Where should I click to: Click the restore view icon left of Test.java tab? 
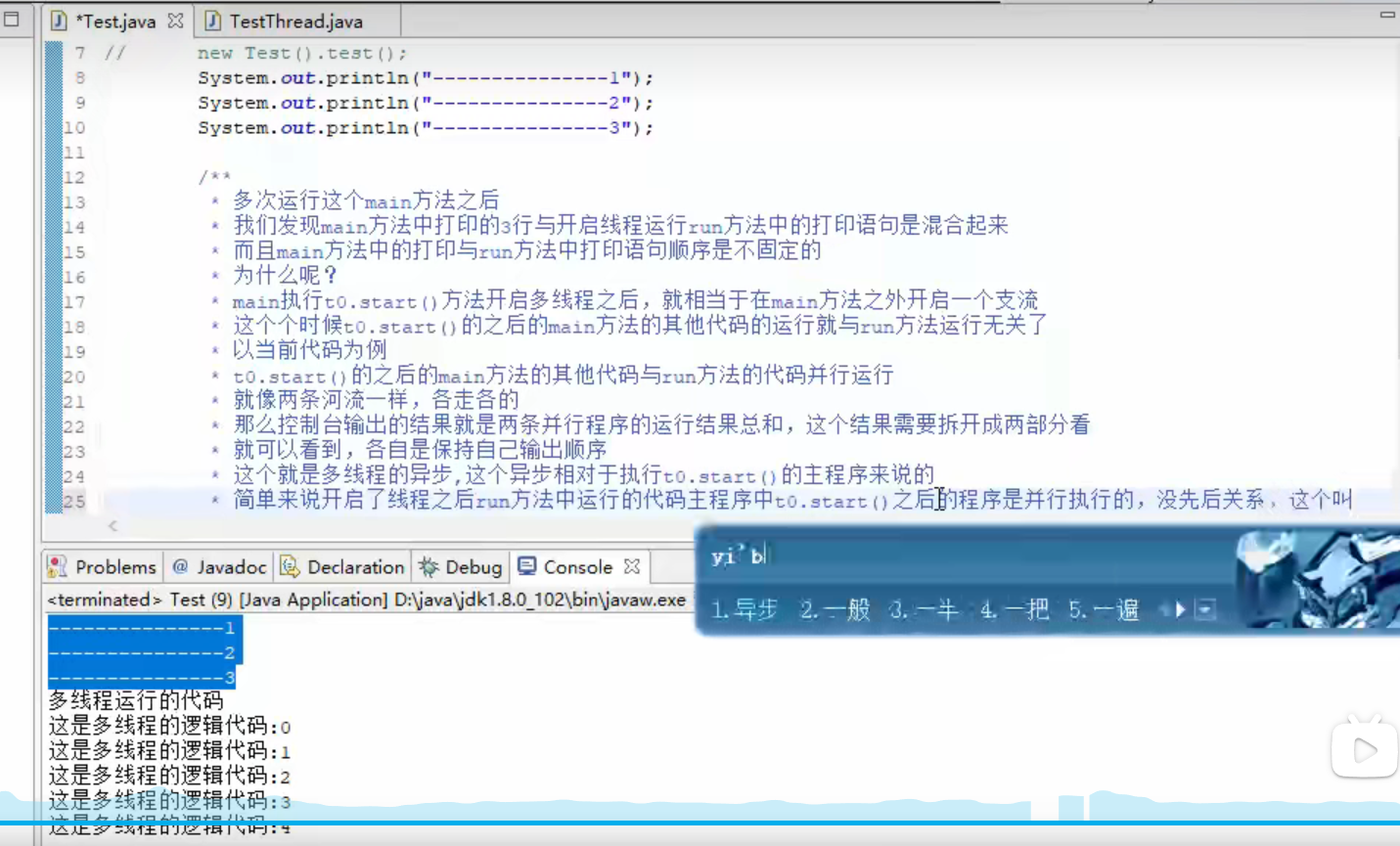12,19
